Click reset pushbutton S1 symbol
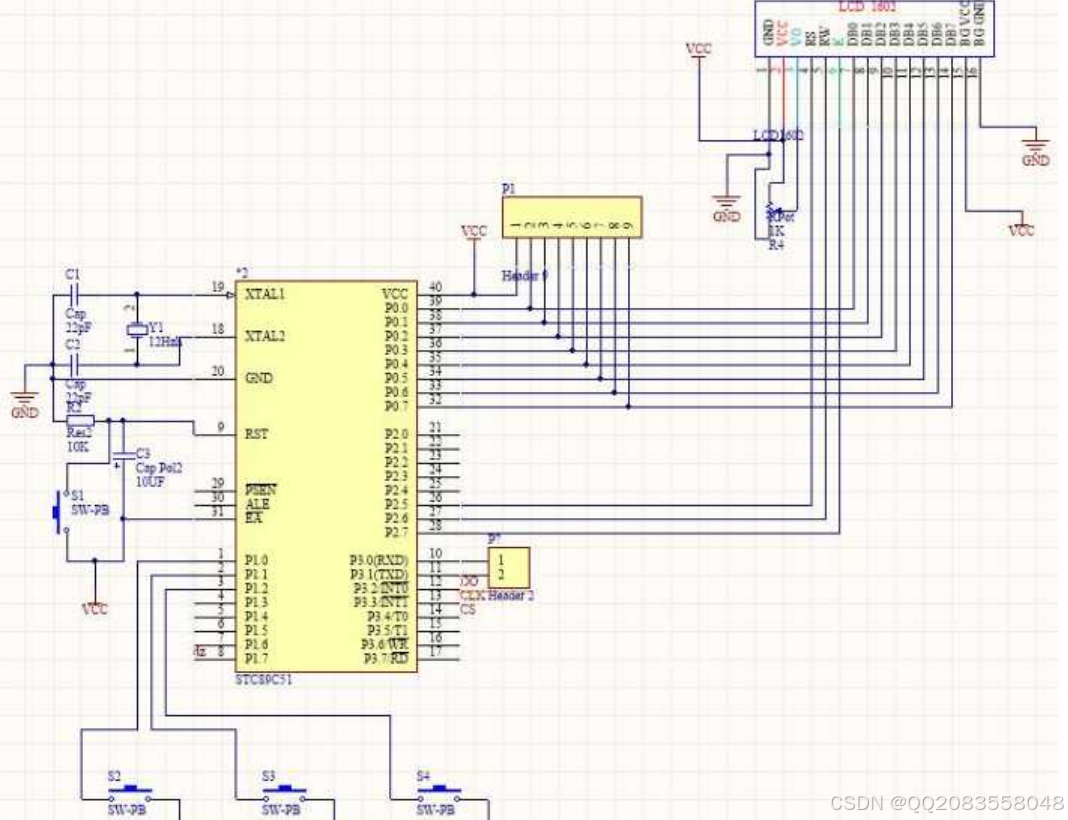The image size is (1068, 820). point(62,511)
